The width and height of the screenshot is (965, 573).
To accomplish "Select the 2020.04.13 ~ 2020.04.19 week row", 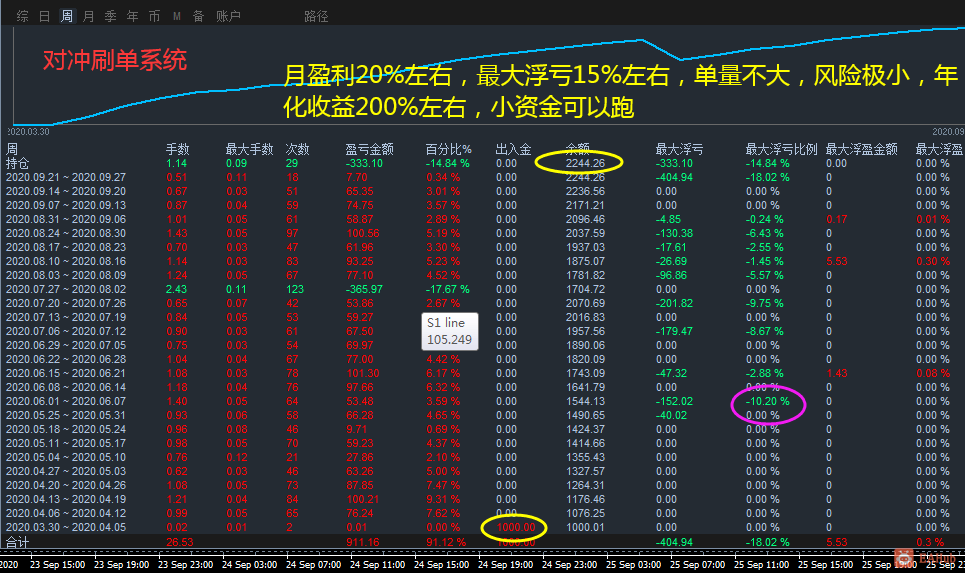I will click(x=66, y=499).
